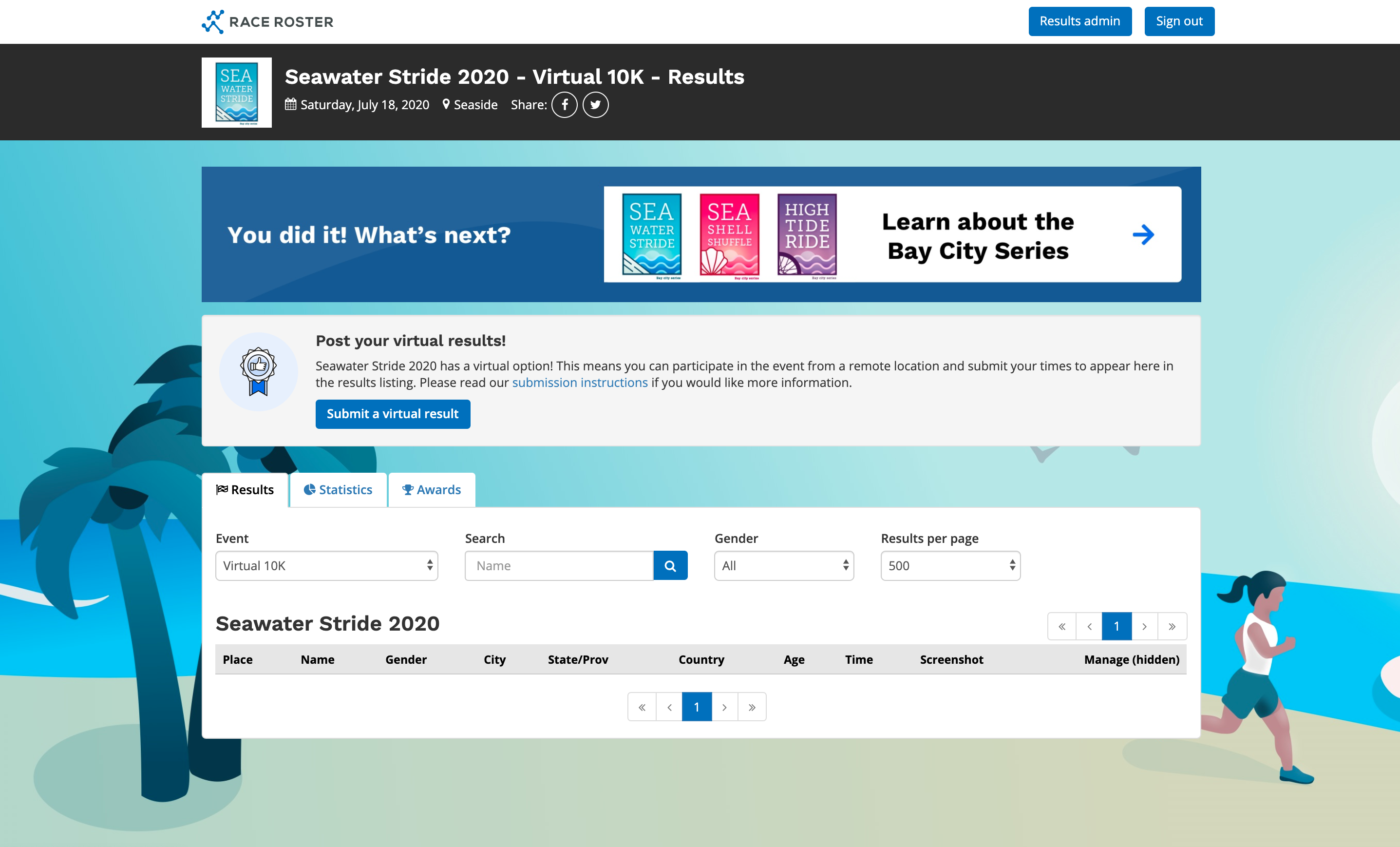Go to first page in top pagination
The height and width of the screenshot is (847, 1400).
point(1061,626)
